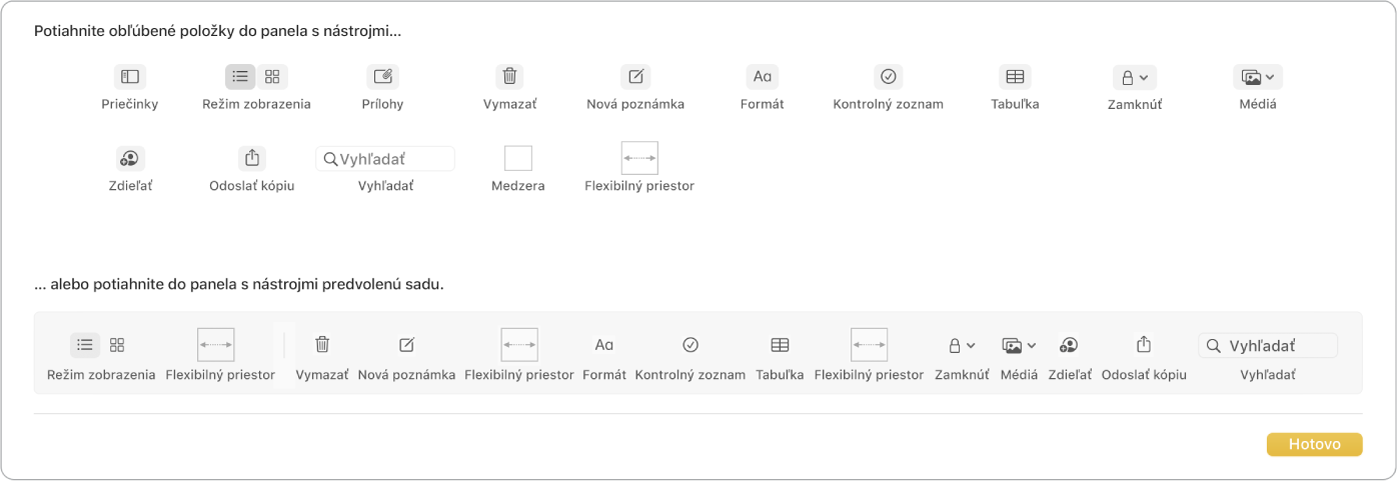Click the Formát text icon in top palette
Viewport: 1397px width, 481px height.
coord(762,77)
